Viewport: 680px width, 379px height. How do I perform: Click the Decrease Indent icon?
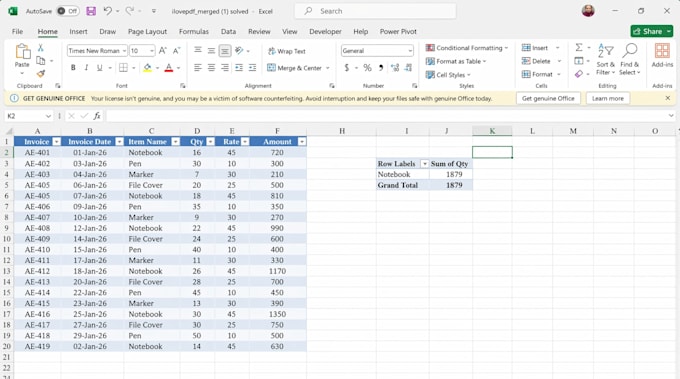tap(239, 68)
